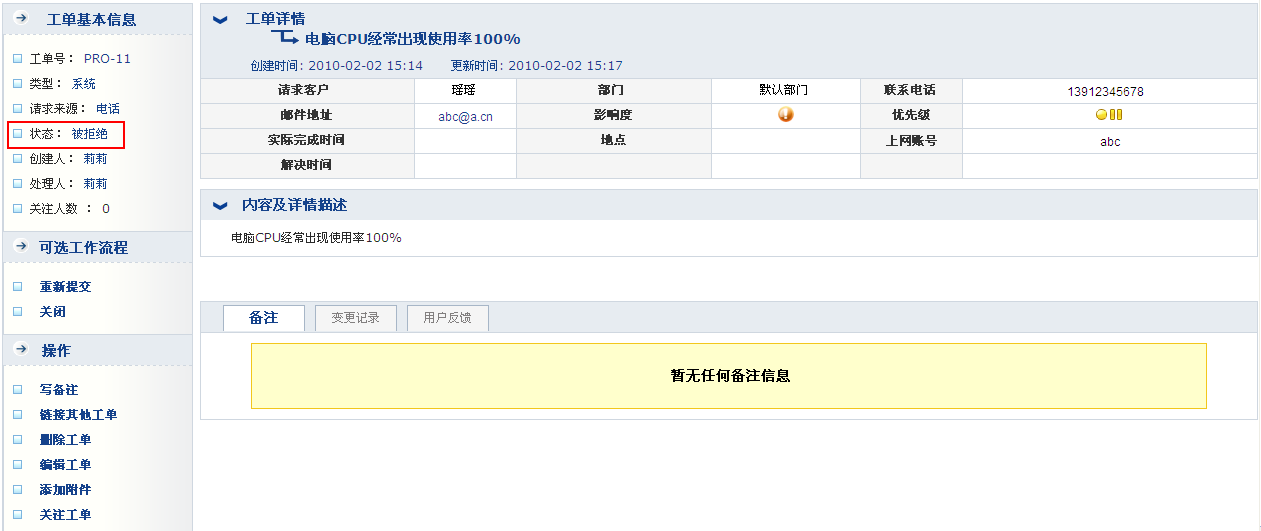Switch to the 变更记录 tab
The width and height of the screenshot is (1261, 531).
click(355, 318)
